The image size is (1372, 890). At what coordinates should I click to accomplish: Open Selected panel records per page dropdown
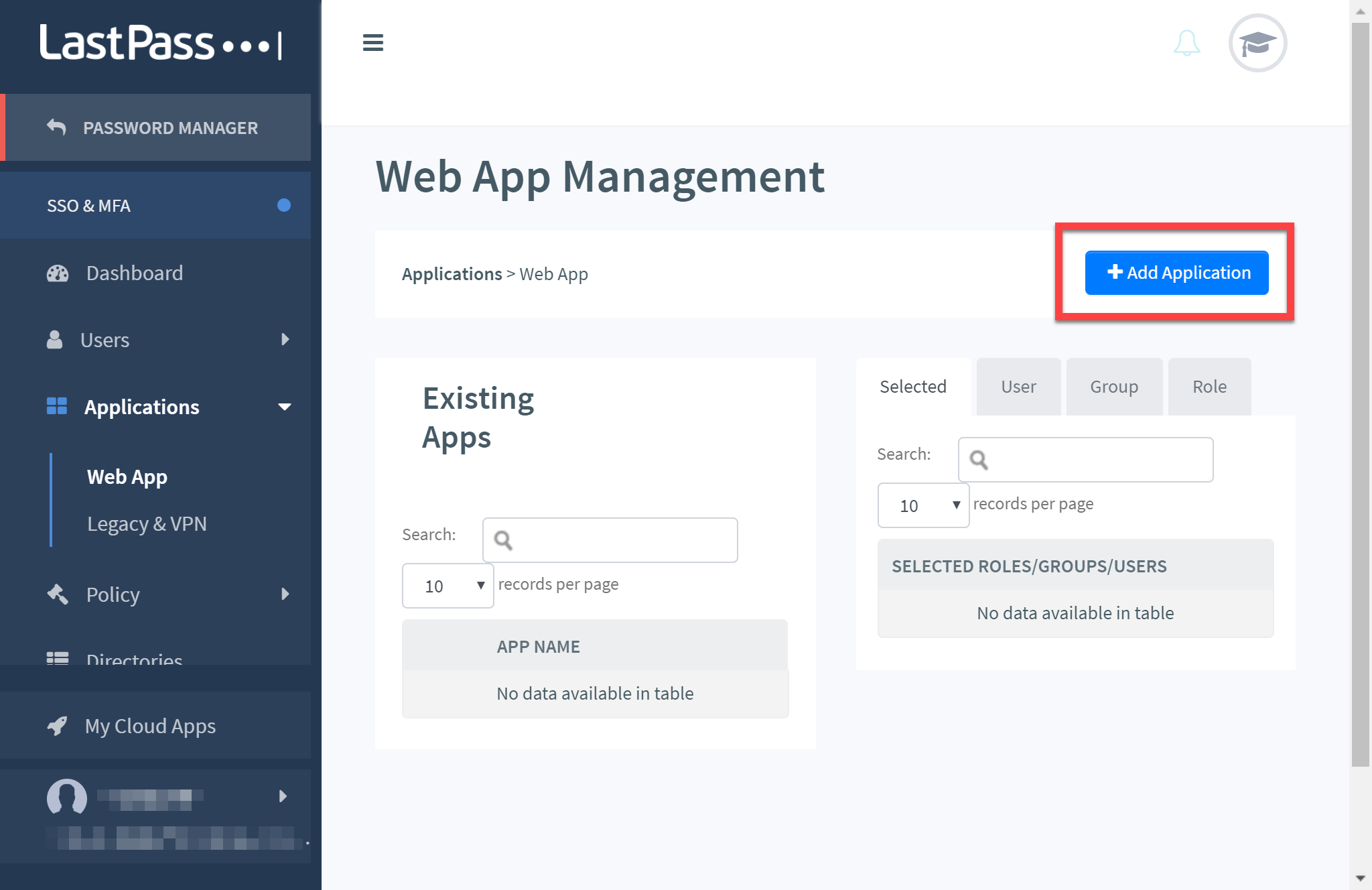tap(923, 505)
